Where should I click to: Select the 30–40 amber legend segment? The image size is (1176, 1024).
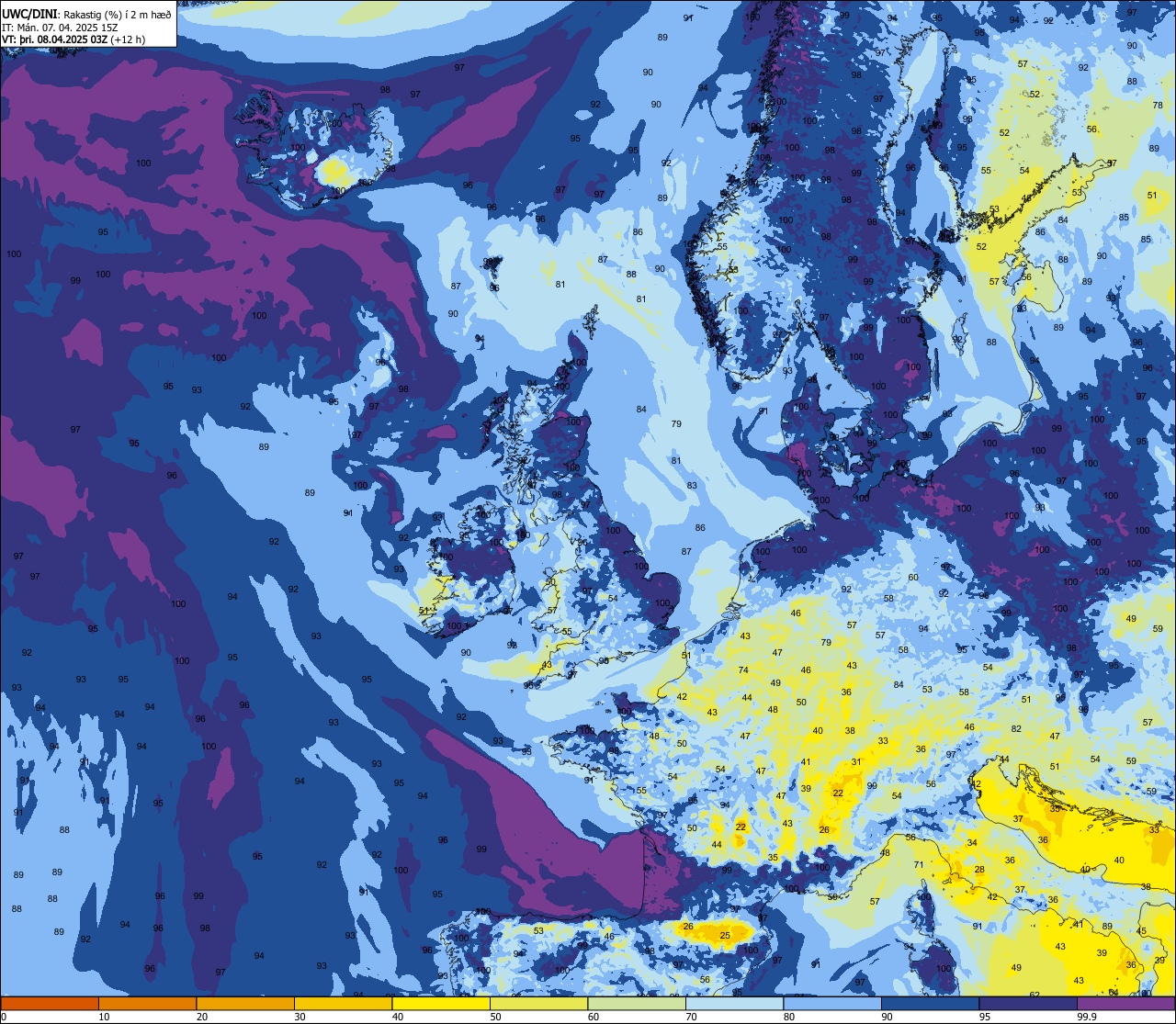click(343, 1003)
